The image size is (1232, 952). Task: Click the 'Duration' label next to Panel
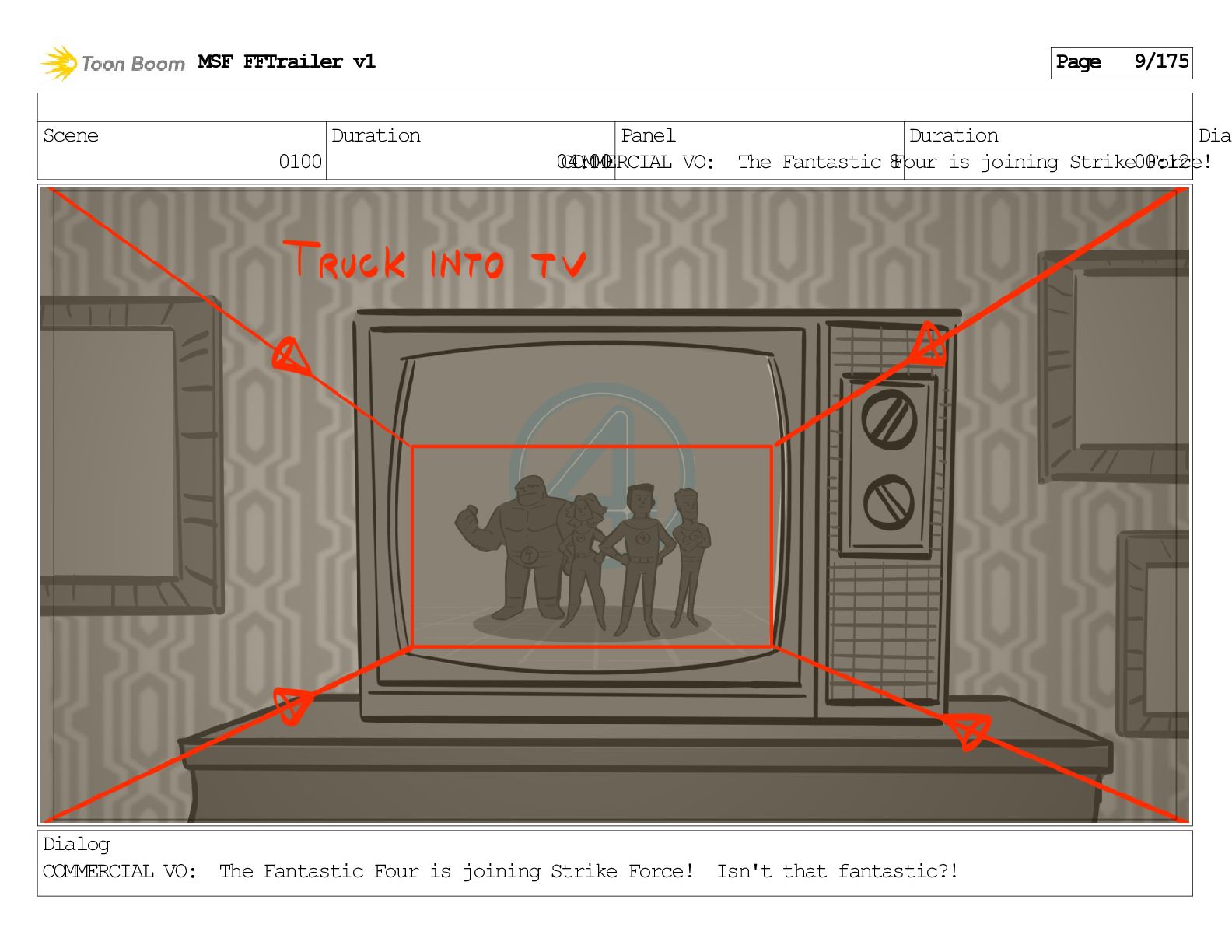coord(954,135)
